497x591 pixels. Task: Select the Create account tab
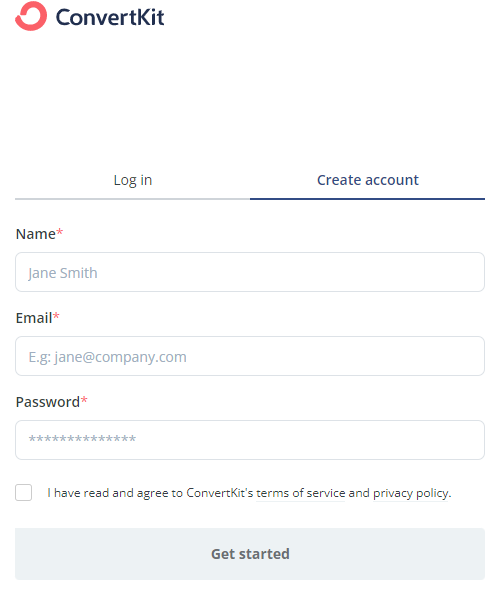[367, 180]
